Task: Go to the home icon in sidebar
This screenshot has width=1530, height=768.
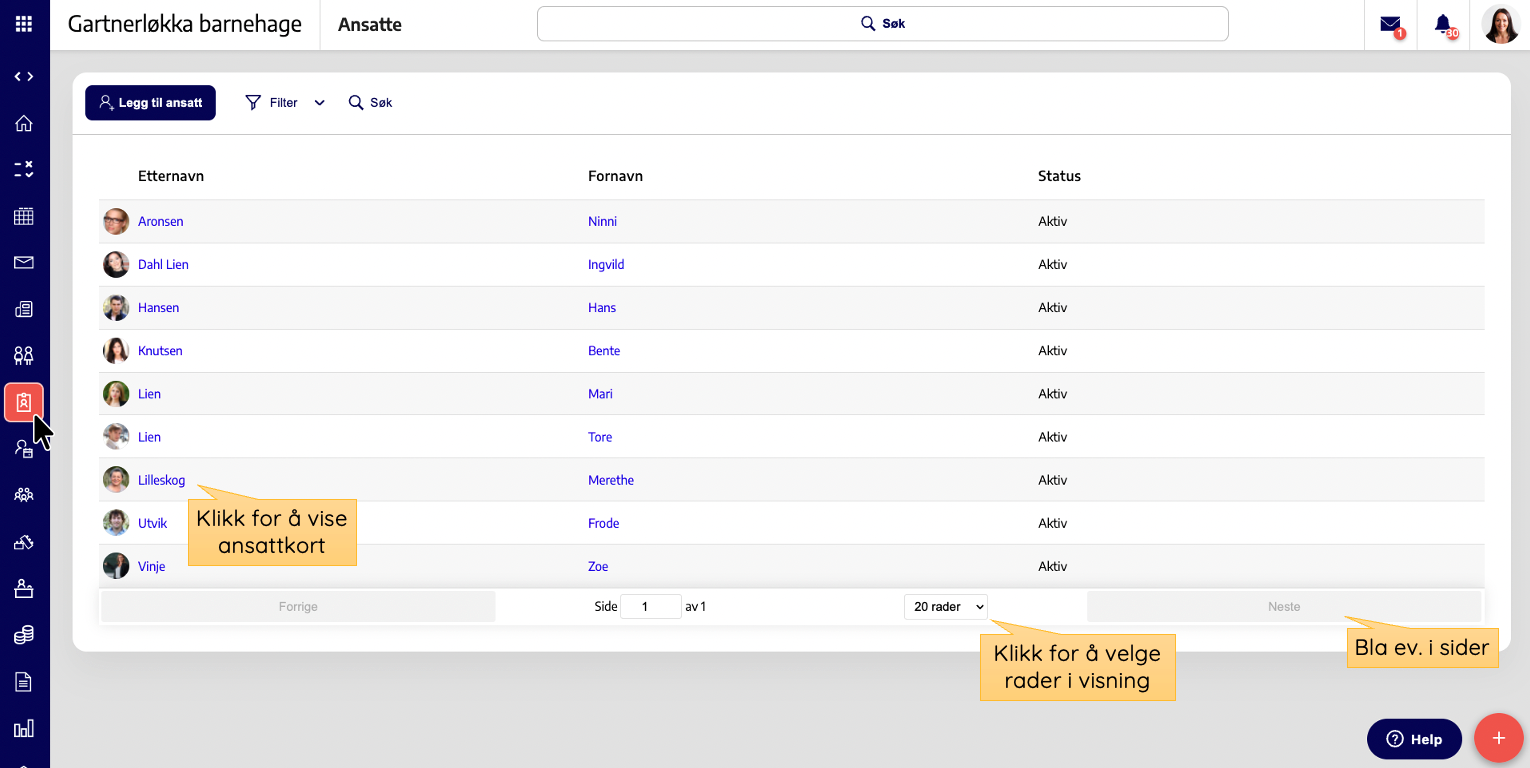Action: pos(24,124)
